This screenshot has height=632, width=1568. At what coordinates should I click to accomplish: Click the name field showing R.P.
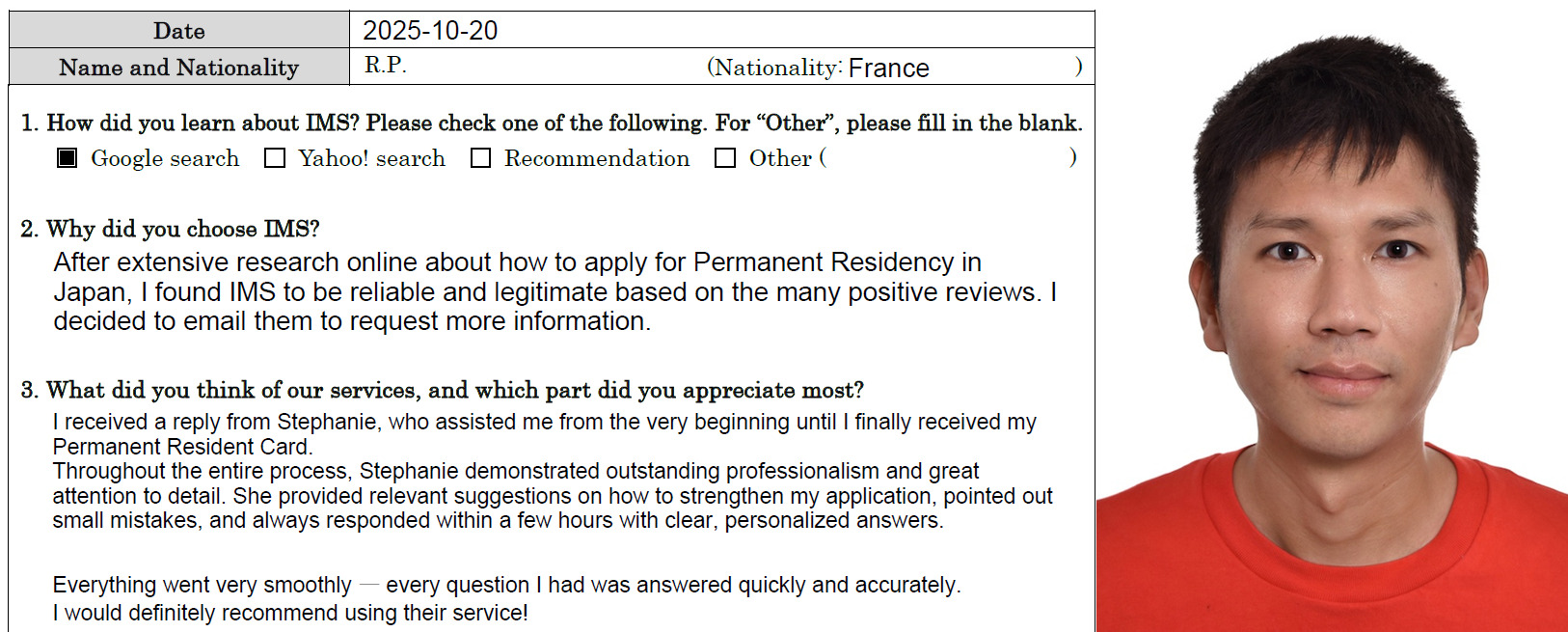click(386, 66)
